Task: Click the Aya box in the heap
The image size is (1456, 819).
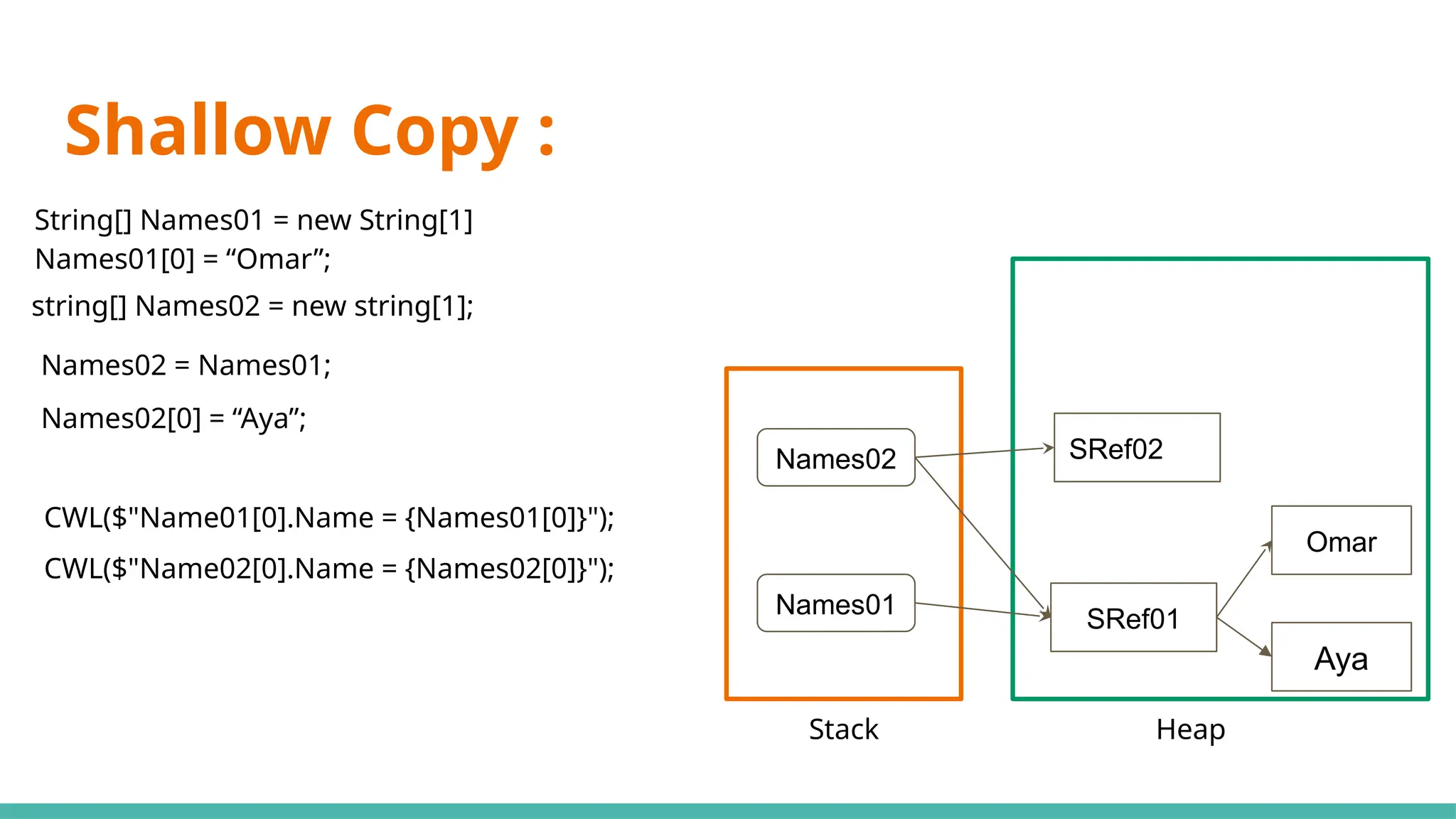Action: (x=1341, y=657)
